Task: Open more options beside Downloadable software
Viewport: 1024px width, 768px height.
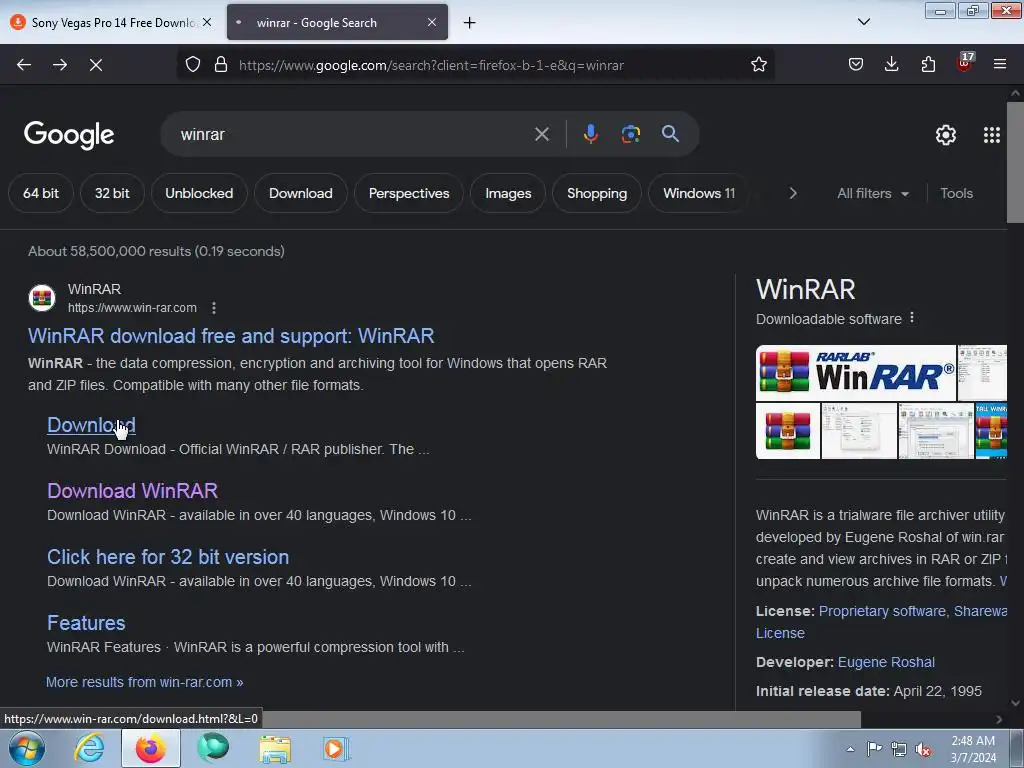Action: (x=912, y=318)
